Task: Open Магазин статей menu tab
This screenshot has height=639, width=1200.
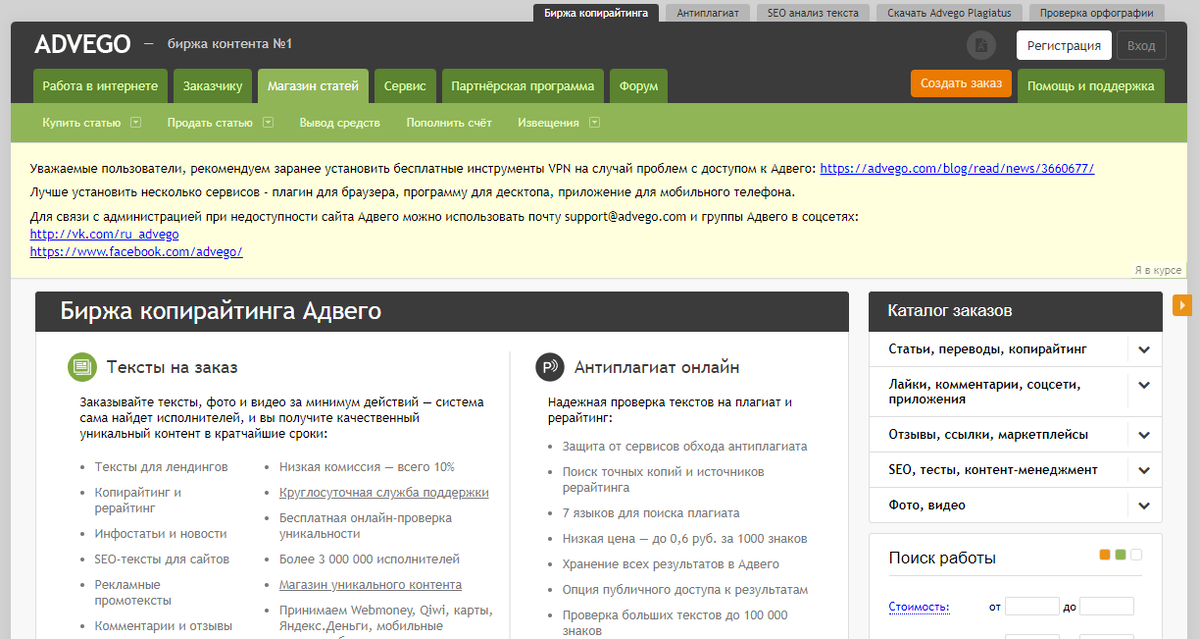Action: coord(313,86)
